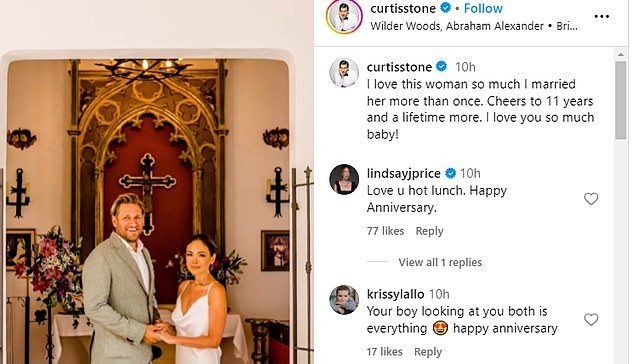Click curtisstone's avatar next to the caption

[344, 73]
